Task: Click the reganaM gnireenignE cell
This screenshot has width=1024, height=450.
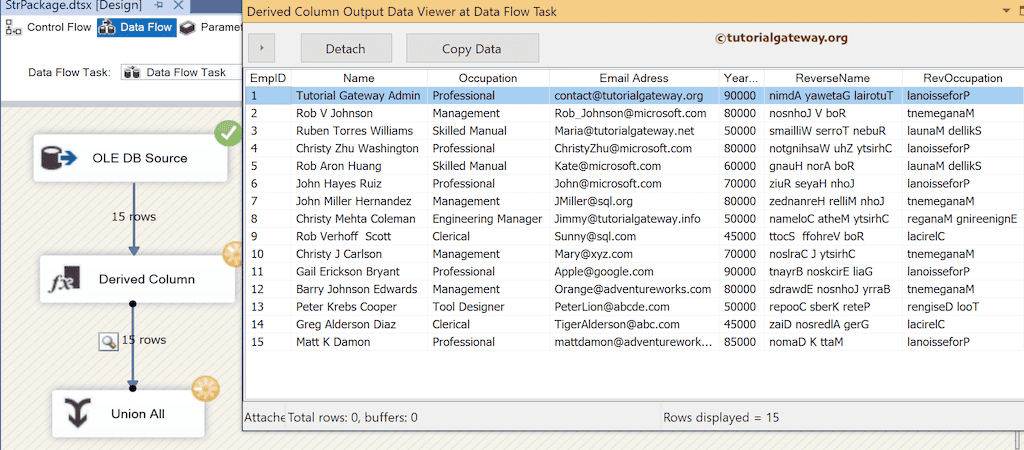Action: [963, 219]
